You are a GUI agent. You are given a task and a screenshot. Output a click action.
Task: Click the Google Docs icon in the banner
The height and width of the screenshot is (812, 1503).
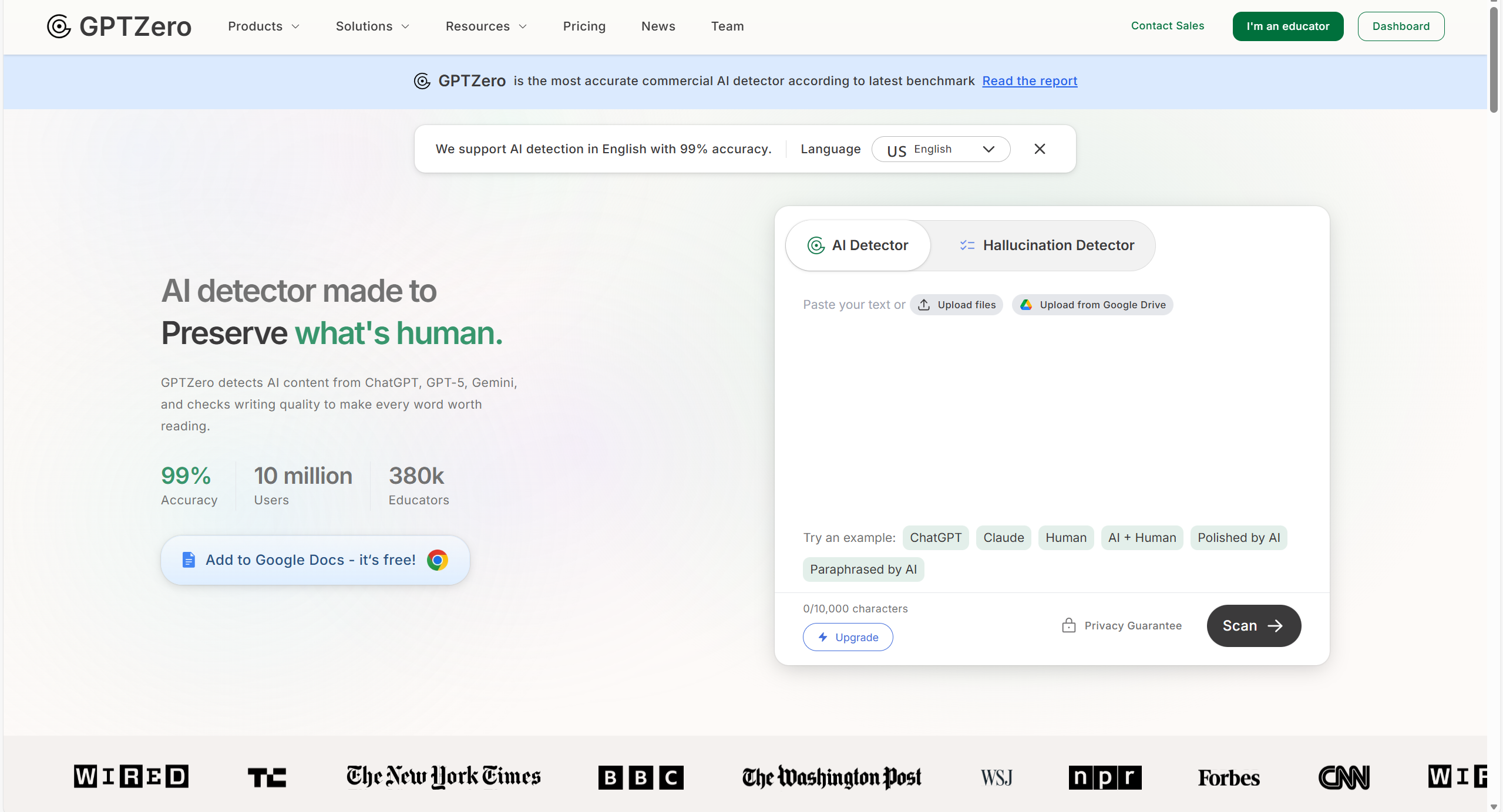tap(188, 560)
